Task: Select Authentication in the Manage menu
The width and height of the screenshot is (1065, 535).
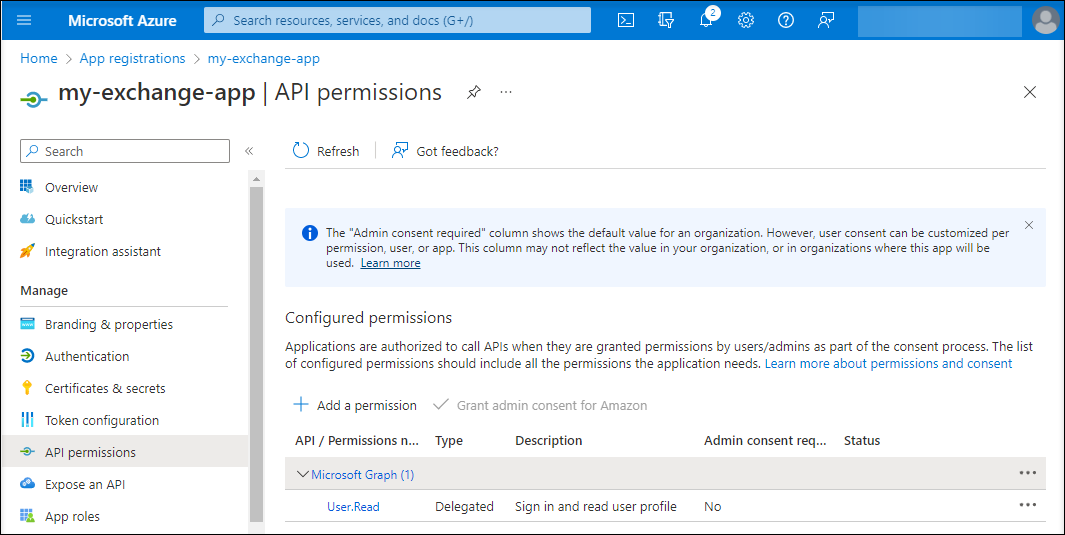Action: coord(87,356)
